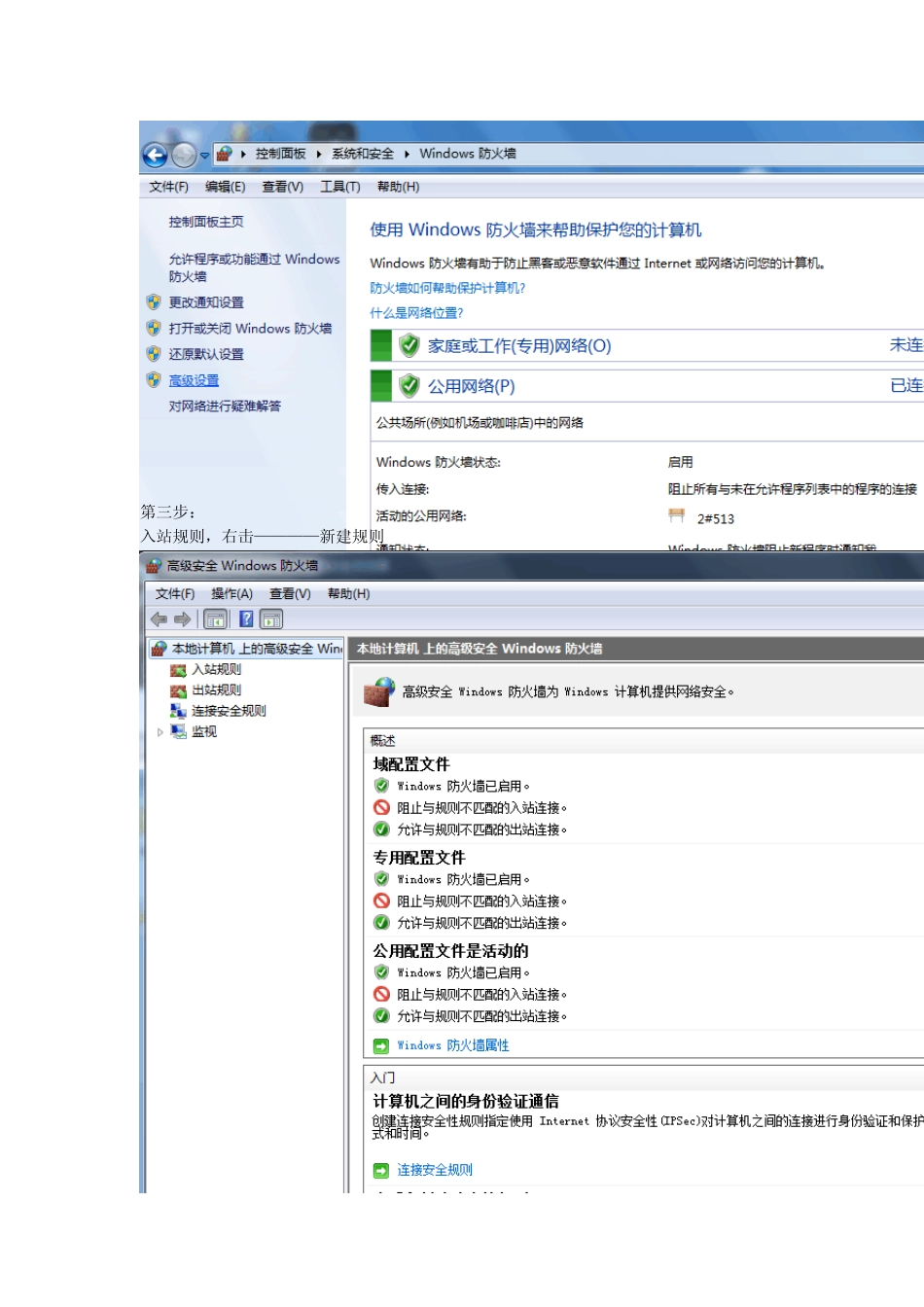Click green check icon under 域配置文件 firewall enabled
Image resolution: width=924 pixels, height=1307 pixels.
(x=381, y=786)
